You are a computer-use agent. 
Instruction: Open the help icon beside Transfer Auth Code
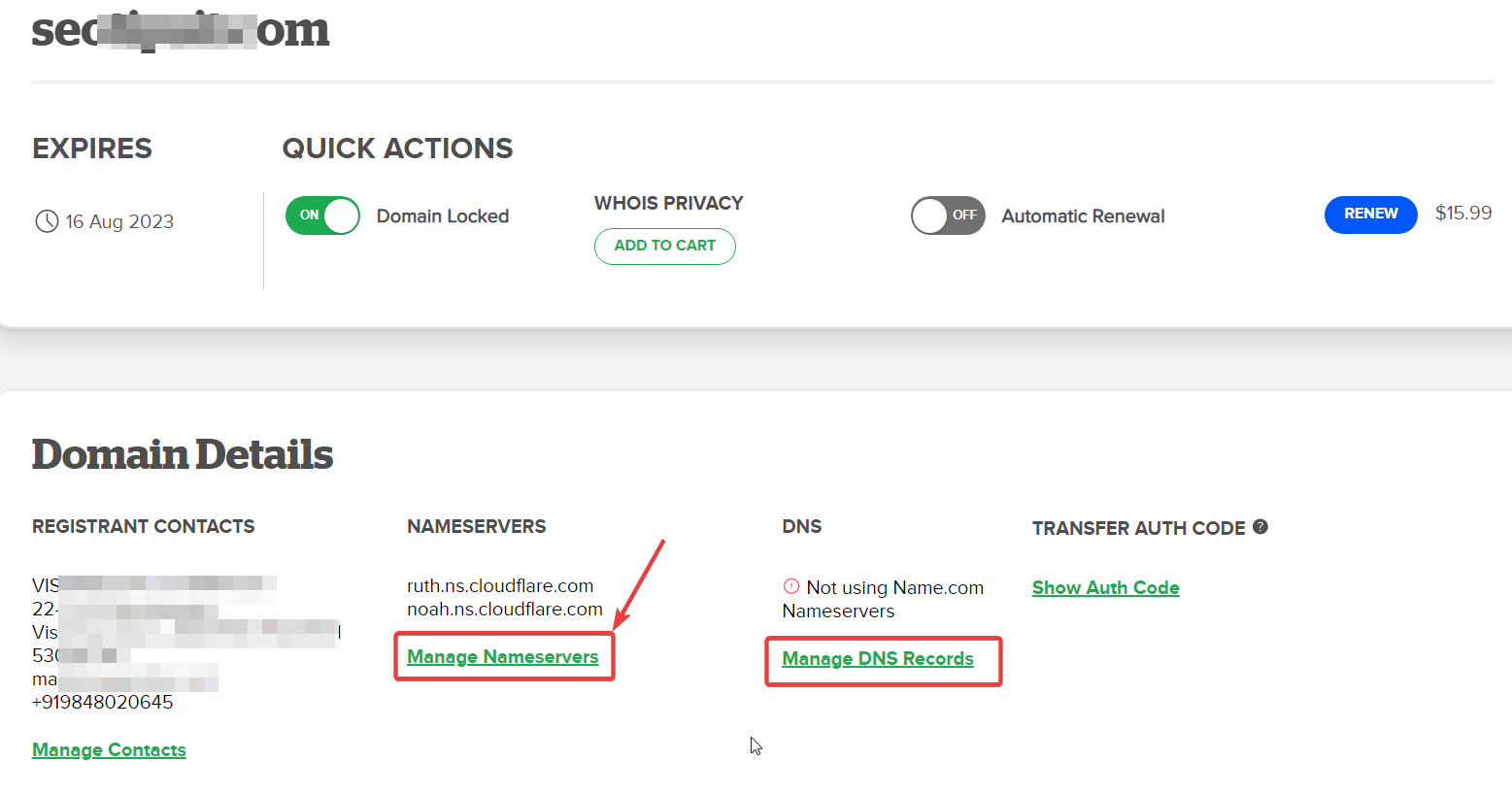tap(1260, 527)
